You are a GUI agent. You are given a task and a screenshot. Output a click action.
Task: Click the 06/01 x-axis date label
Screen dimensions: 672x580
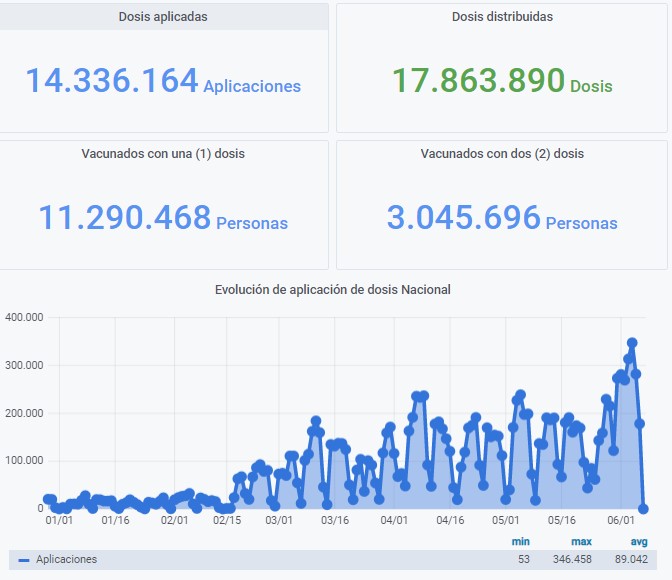(x=622, y=521)
